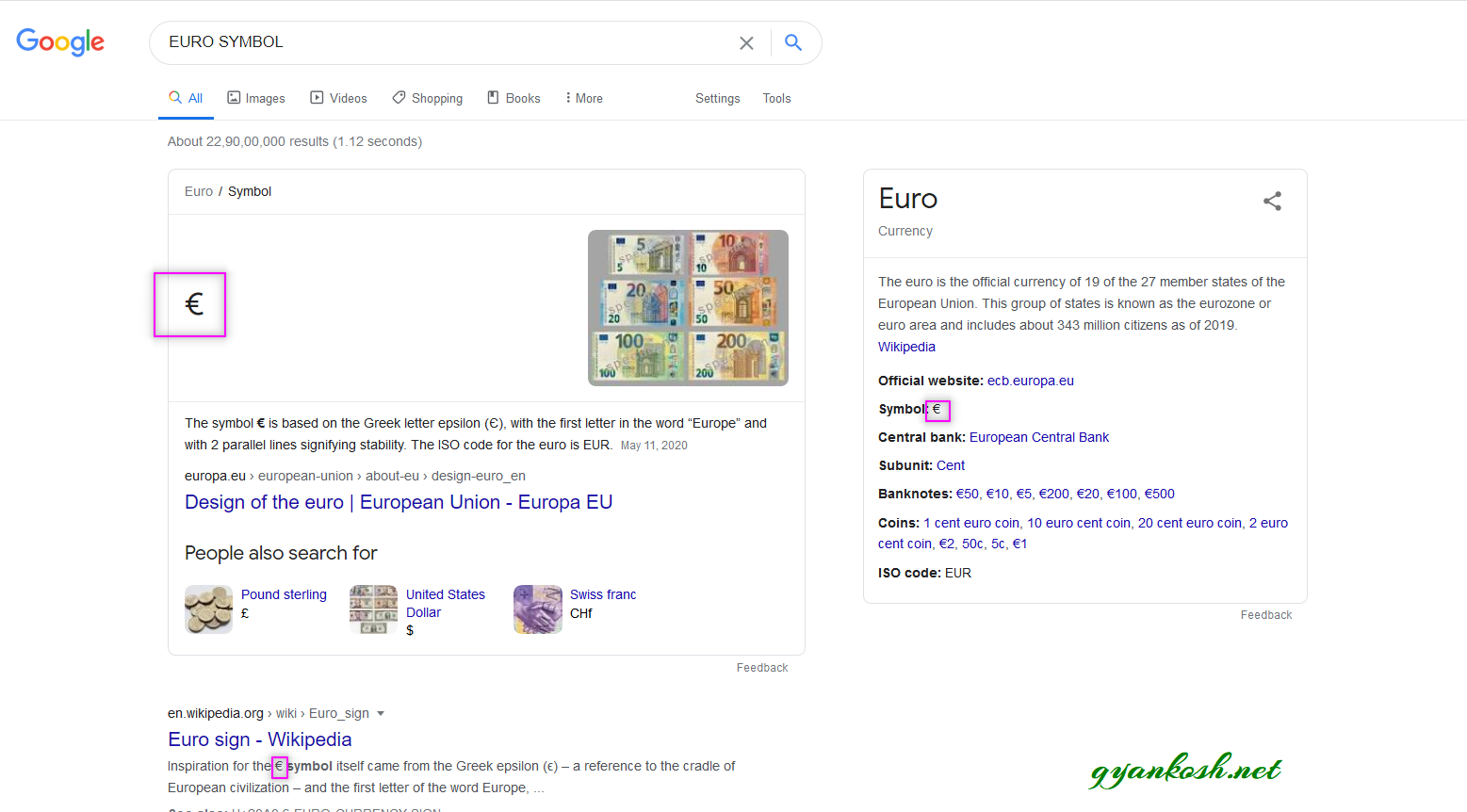Viewport: 1467px width, 812px height.
Task: Open the 50c coin link
Action: coord(972,544)
